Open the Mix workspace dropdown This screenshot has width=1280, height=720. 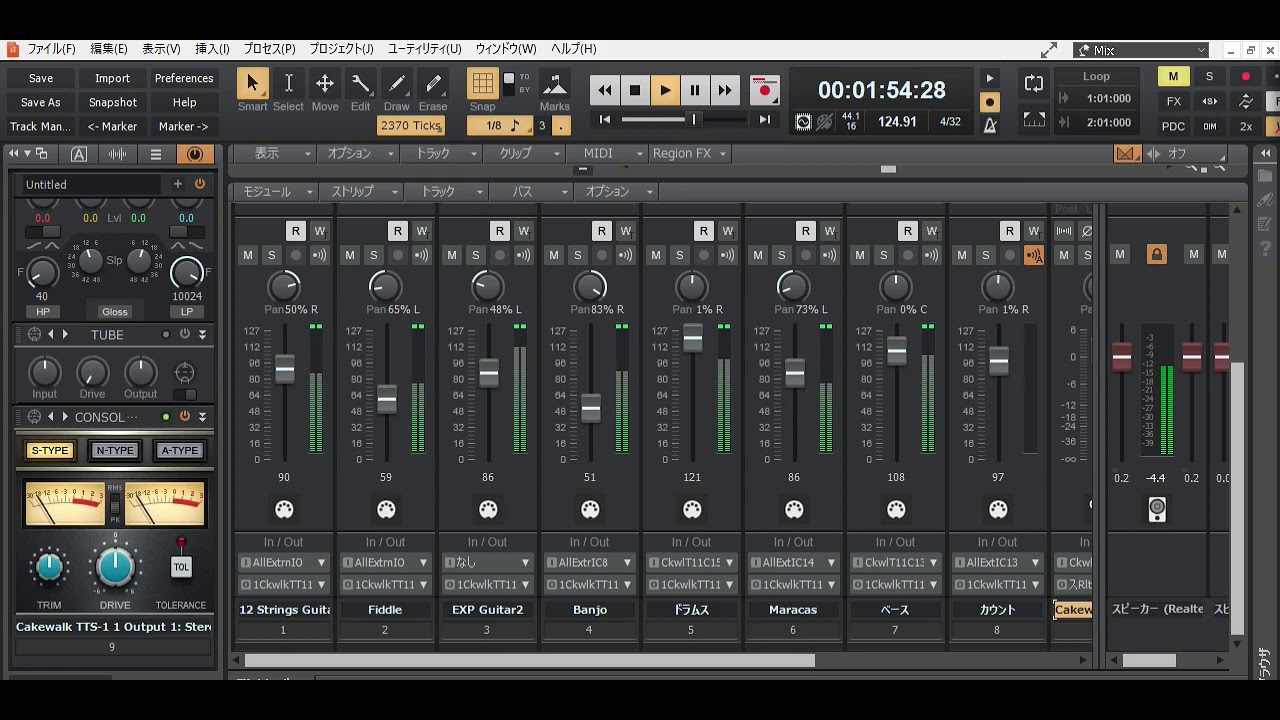pyautogui.click(x=1143, y=50)
